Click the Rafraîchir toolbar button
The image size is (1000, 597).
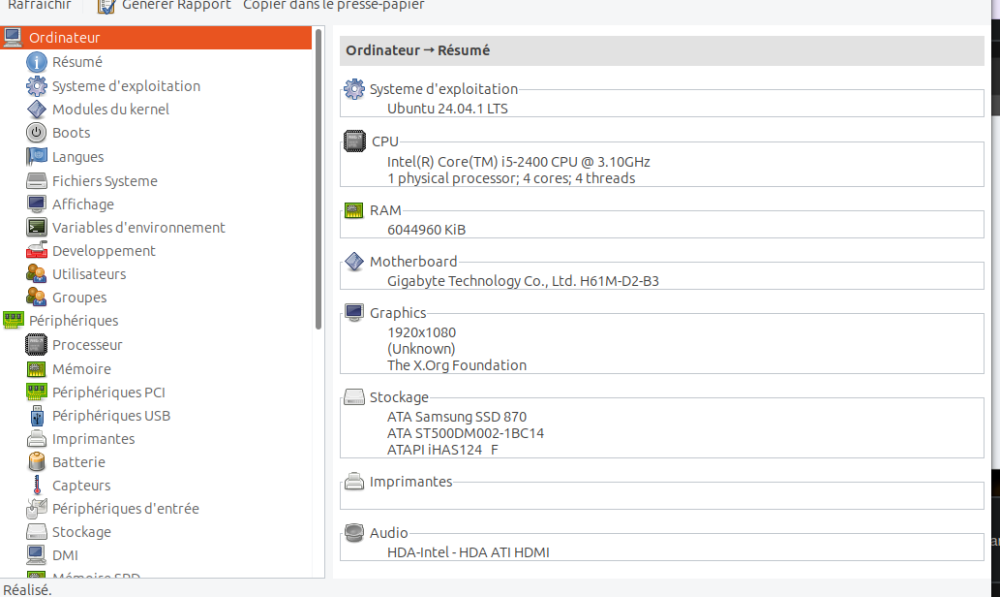(x=38, y=5)
